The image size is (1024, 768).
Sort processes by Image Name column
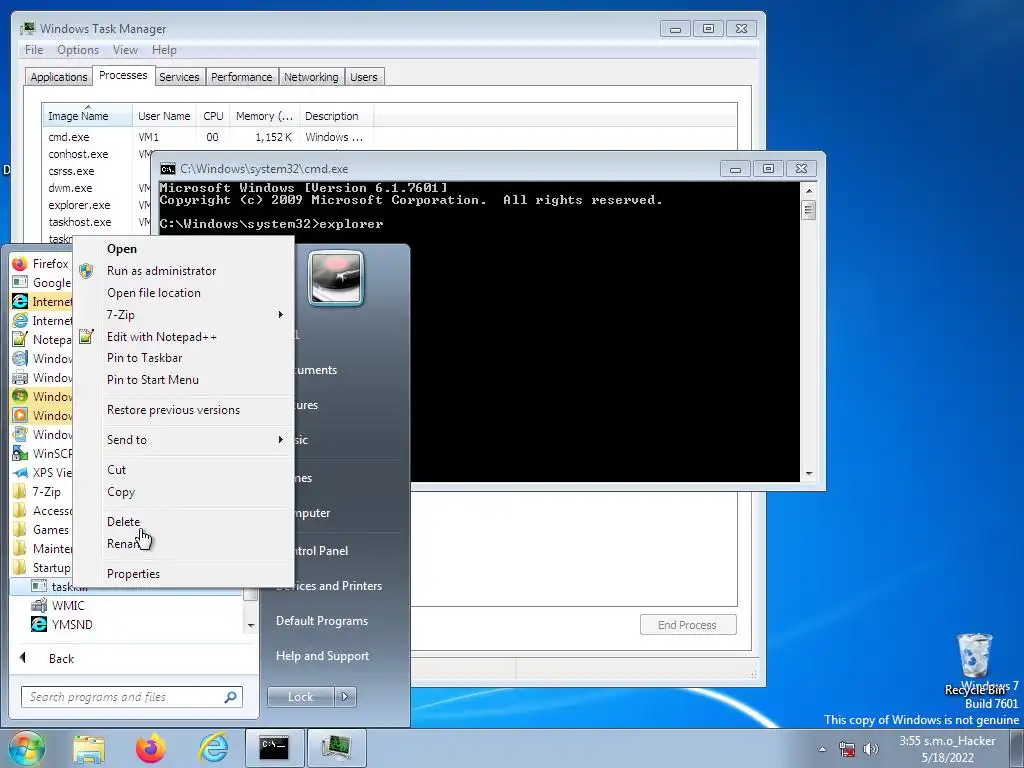point(88,116)
